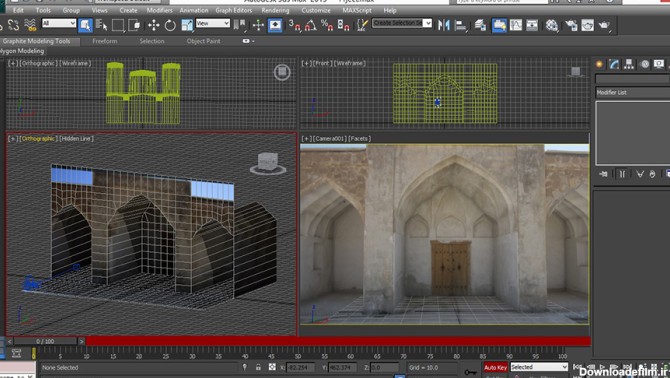Activate the Bind to Space Warp tool
This screenshot has height=378, width=670.
pyautogui.click(x=30, y=25)
